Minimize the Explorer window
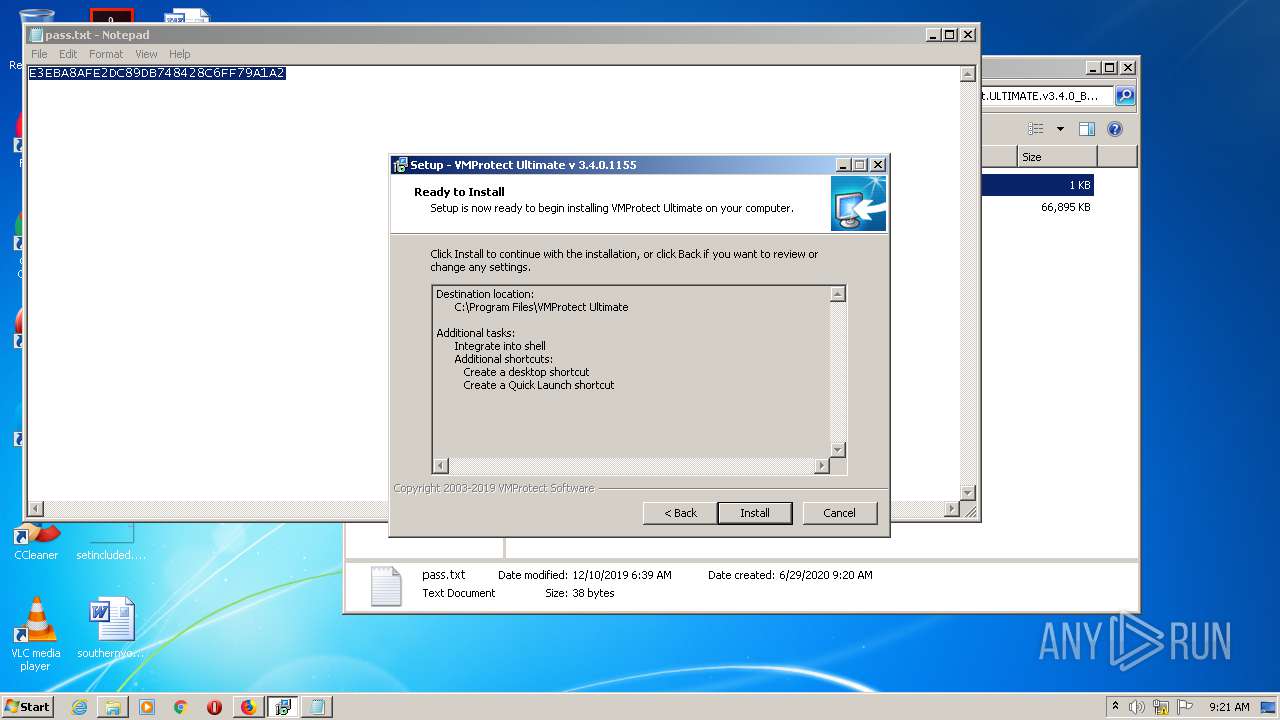Viewport: 1280px width, 720px height. click(1093, 68)
